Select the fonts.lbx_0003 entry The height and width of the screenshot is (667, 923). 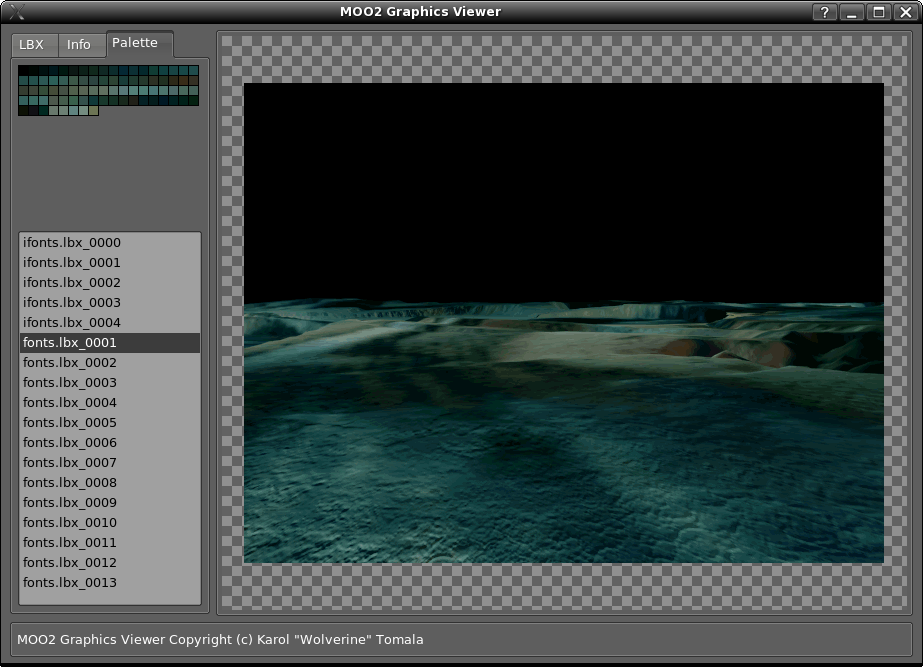click(x=110, y=383)
